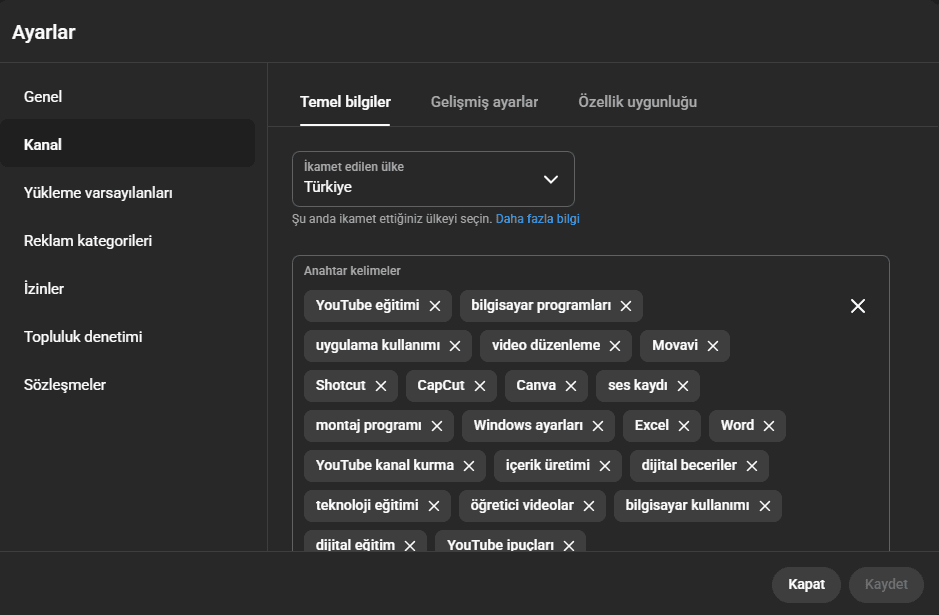The width and height of the screenshot is (939, 615).
Task: Open 'Yükleme varsayılanları' settings section
Action: (98, 193)
